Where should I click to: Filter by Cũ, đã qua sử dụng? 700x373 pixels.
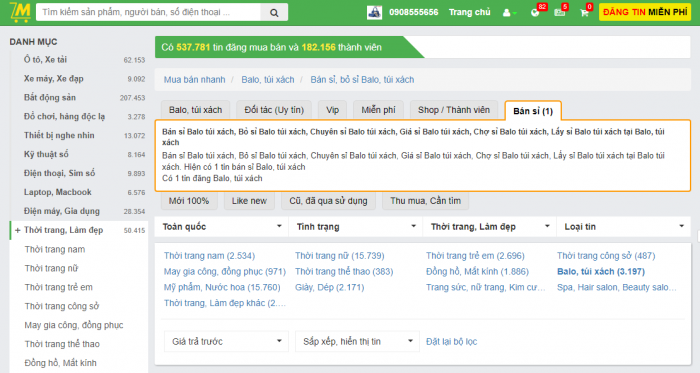coord(328,201)
